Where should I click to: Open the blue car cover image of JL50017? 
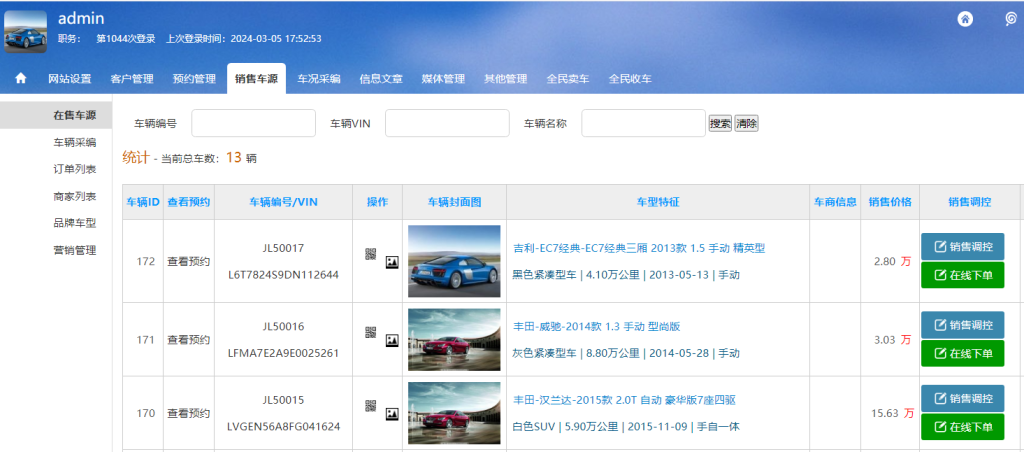tap(455, 261)
